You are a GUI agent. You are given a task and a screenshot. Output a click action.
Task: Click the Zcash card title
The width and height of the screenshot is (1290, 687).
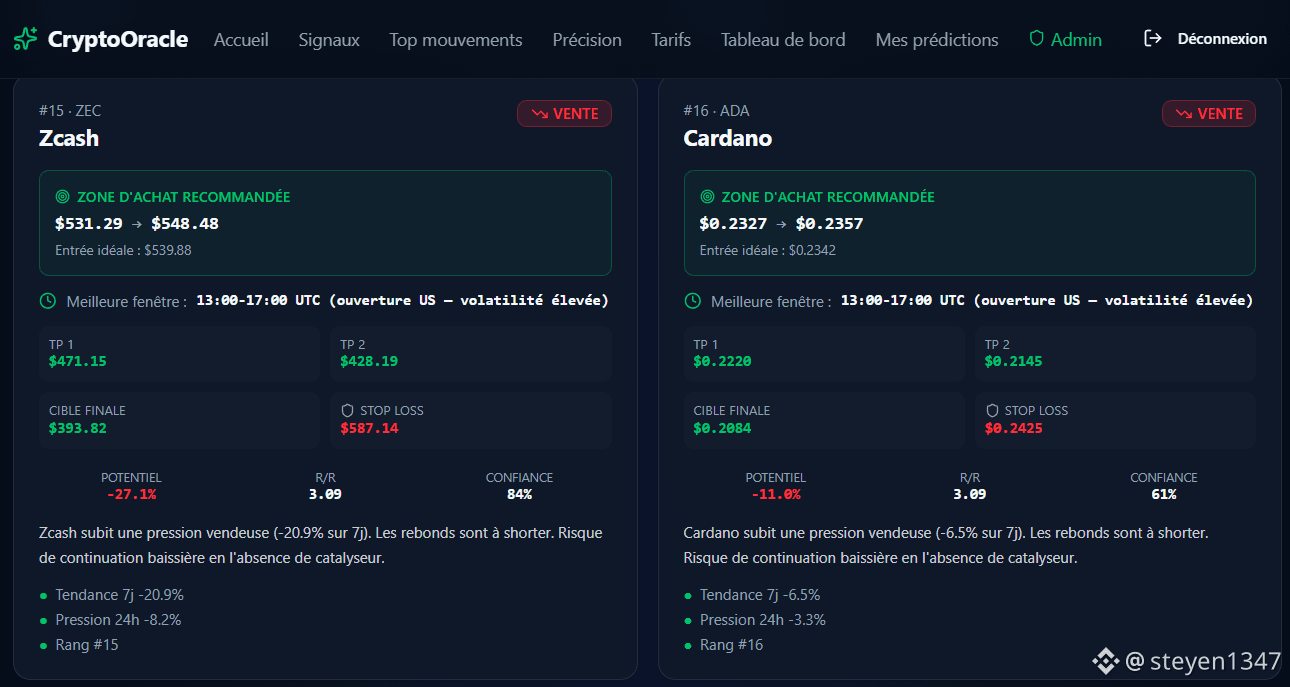tap(69, 138)
